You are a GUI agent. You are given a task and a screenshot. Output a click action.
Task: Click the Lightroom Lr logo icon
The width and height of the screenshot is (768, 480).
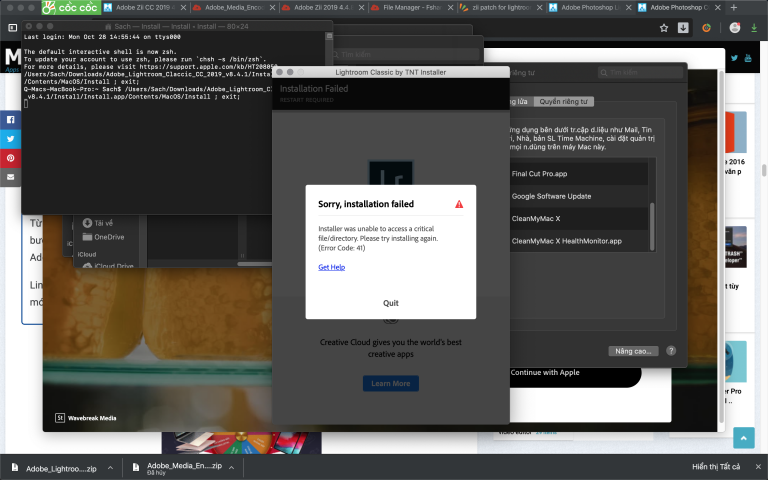390,172
